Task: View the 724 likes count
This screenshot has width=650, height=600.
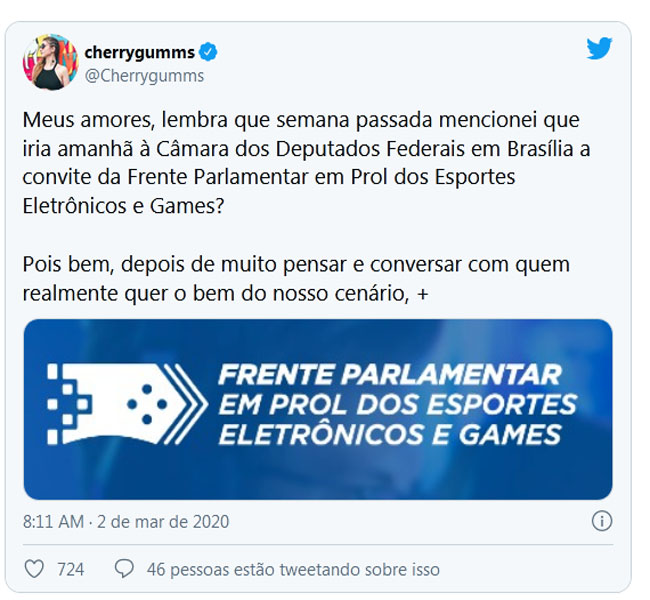Action: 70,569
